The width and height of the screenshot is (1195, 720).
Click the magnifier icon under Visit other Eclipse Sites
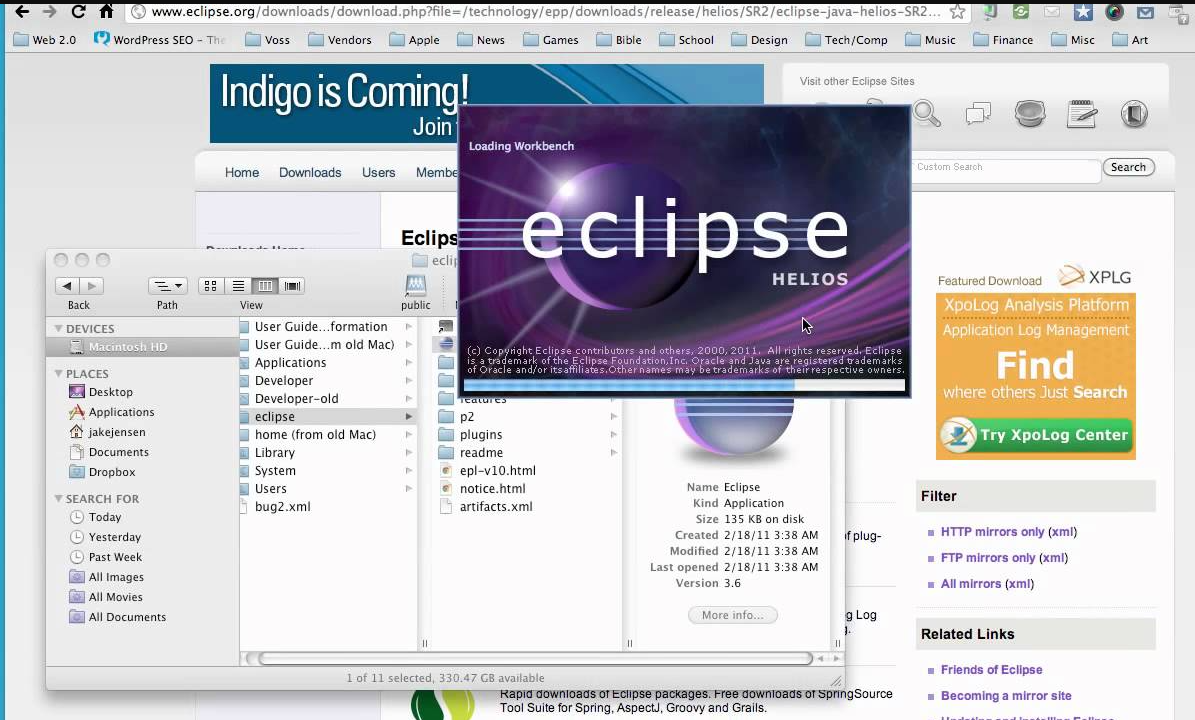(927, 114)
